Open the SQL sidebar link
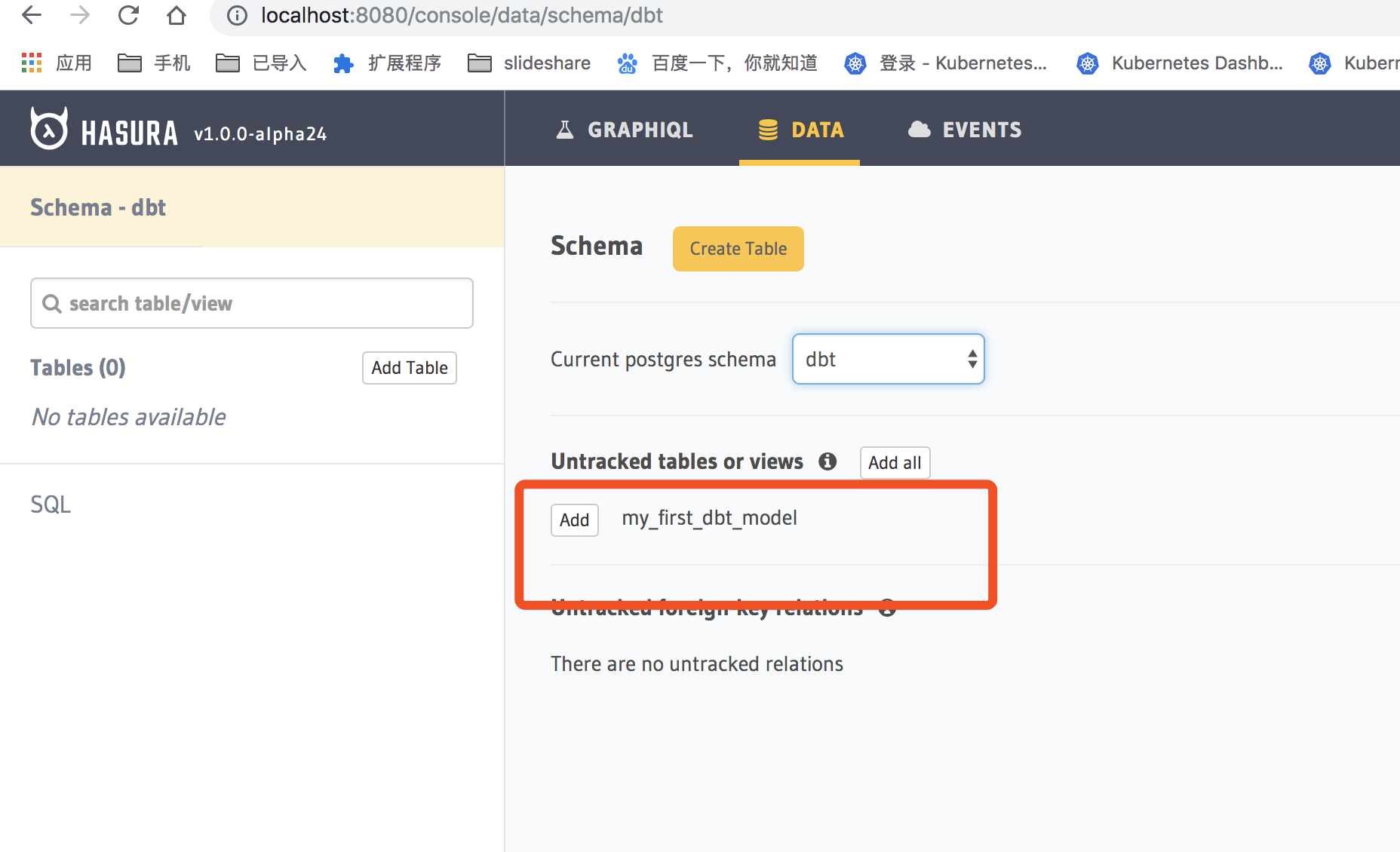Viewport: 1400px width, 852px height. tap(51, 504)
